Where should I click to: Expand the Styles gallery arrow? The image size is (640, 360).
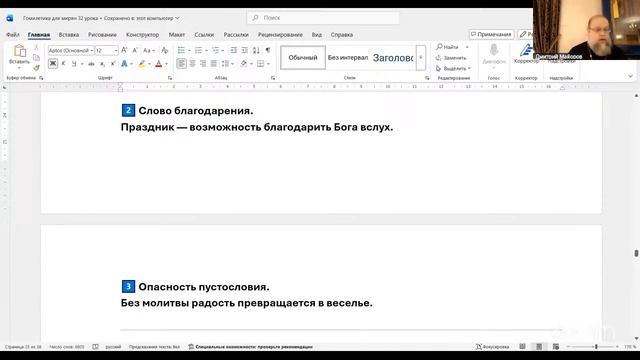coord(420,58)
